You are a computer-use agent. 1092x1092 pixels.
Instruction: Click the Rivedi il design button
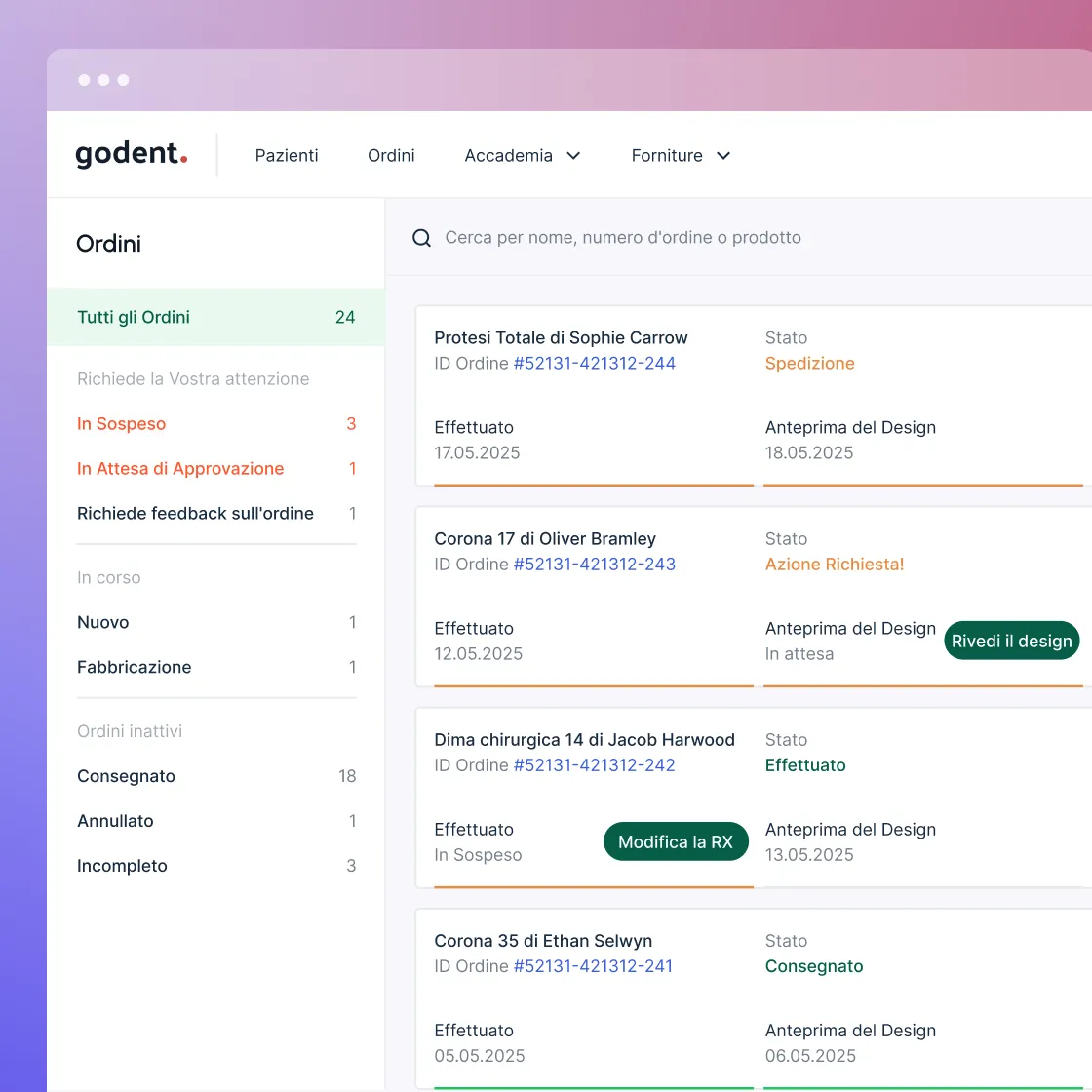tap(1011, 641)
